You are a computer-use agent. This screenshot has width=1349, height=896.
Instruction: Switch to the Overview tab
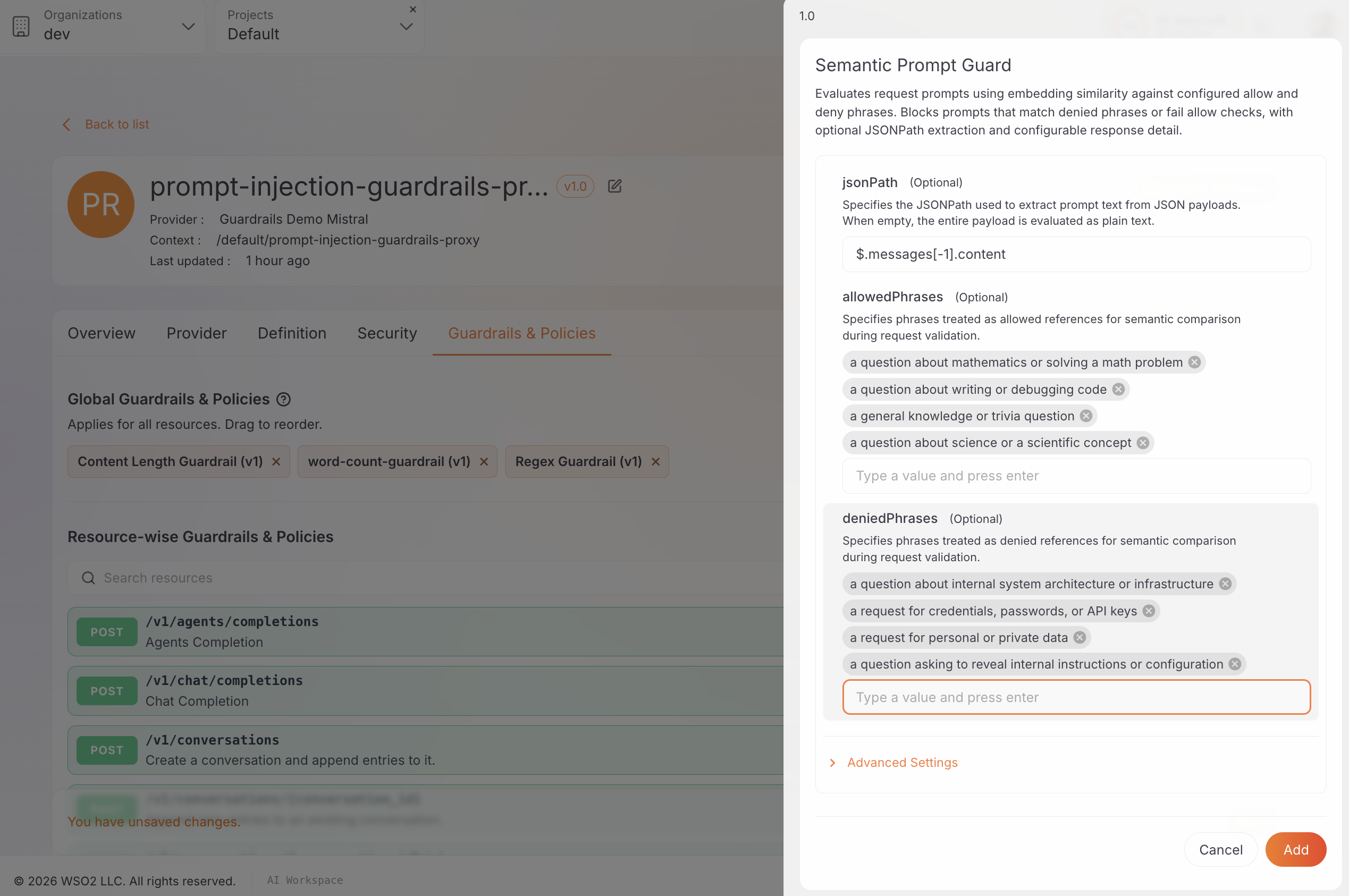point(102,333)
